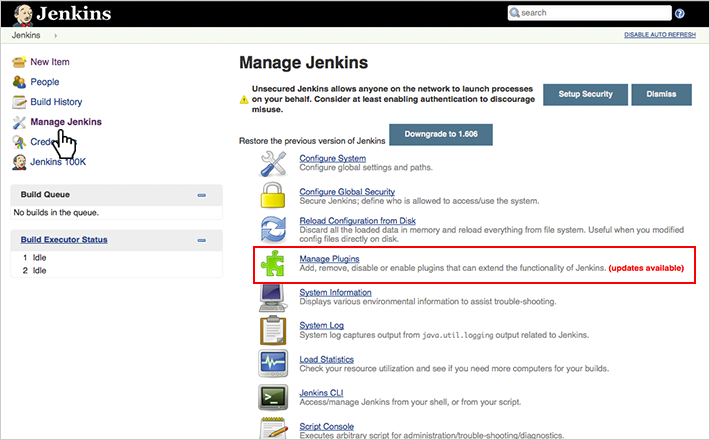Click the Manage Jenkins tools icon in sidebar
The image size is (710, 440).
19,122
